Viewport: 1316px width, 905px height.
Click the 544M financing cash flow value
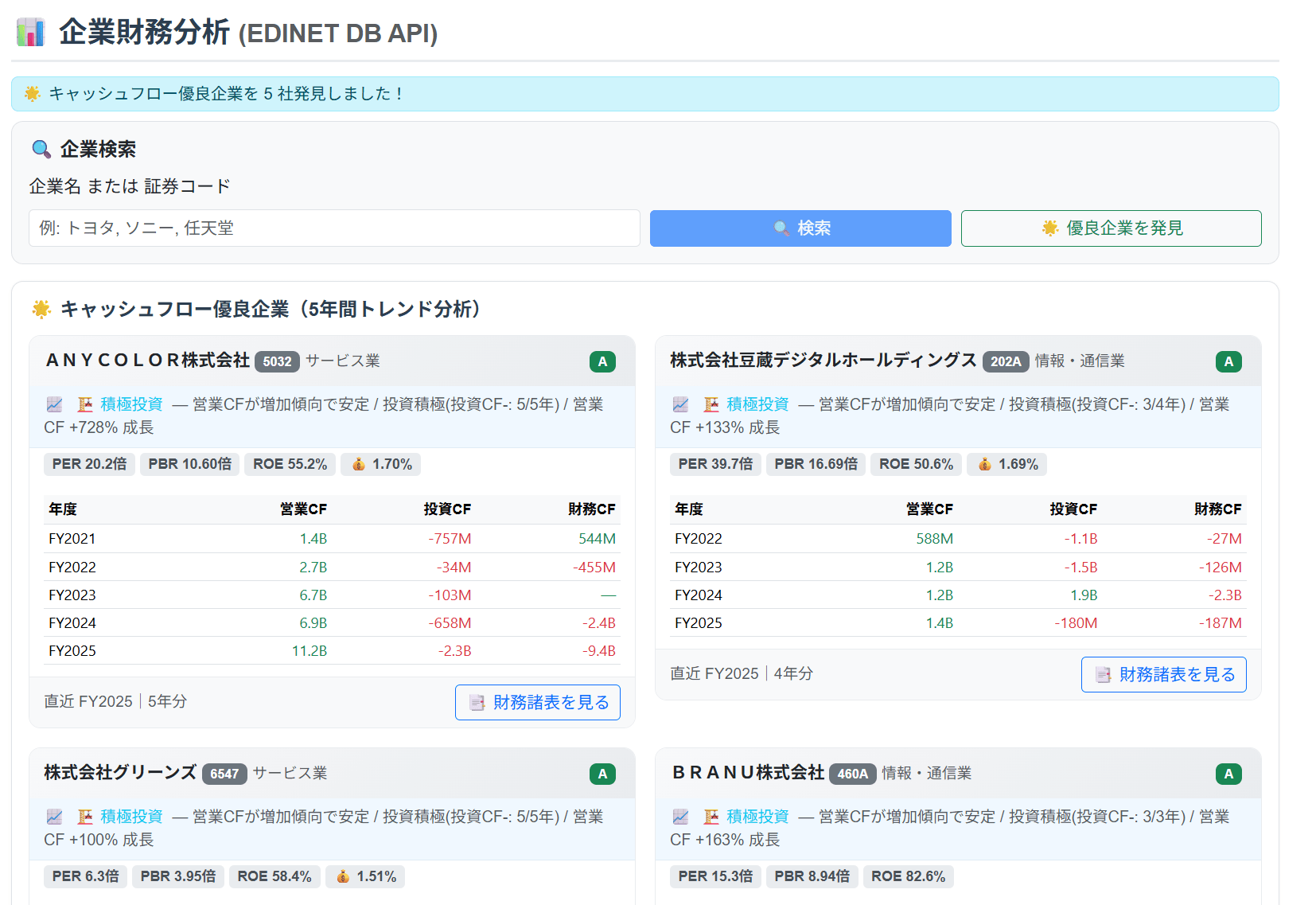coord(597,539)
